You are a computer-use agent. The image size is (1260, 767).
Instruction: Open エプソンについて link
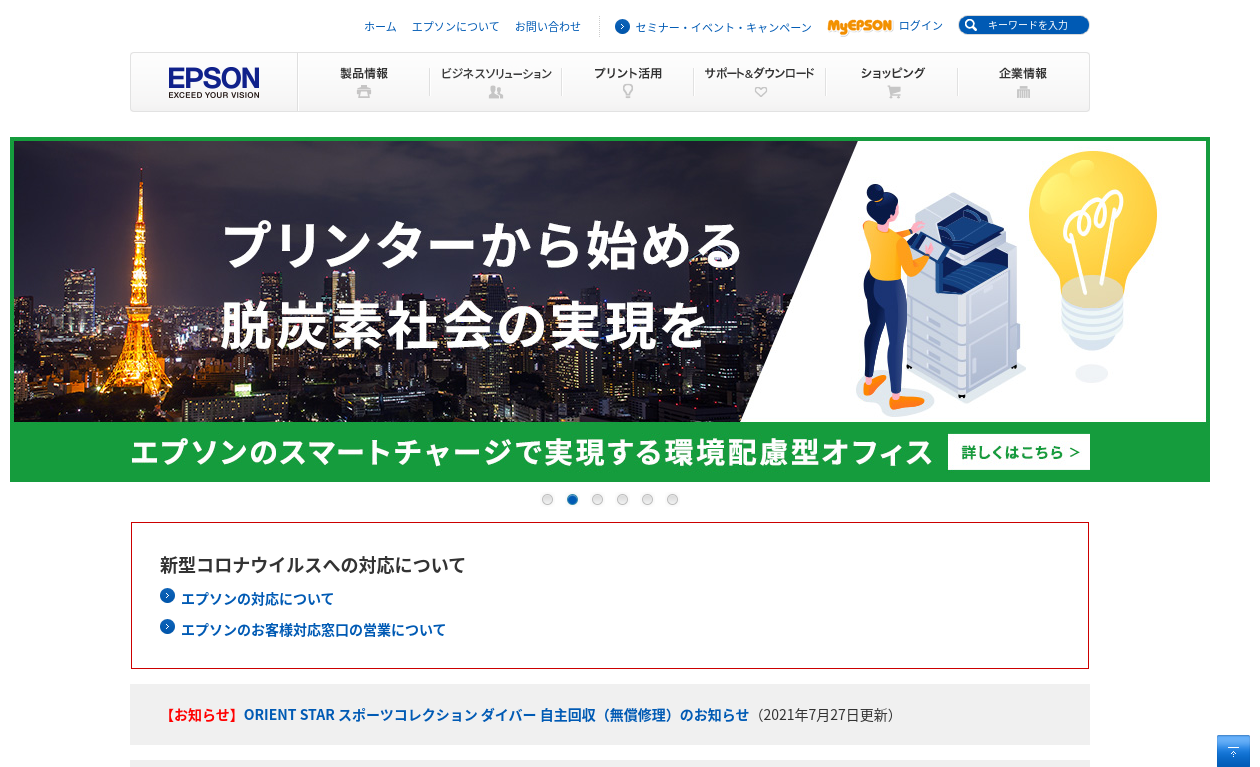click(456, 26)
